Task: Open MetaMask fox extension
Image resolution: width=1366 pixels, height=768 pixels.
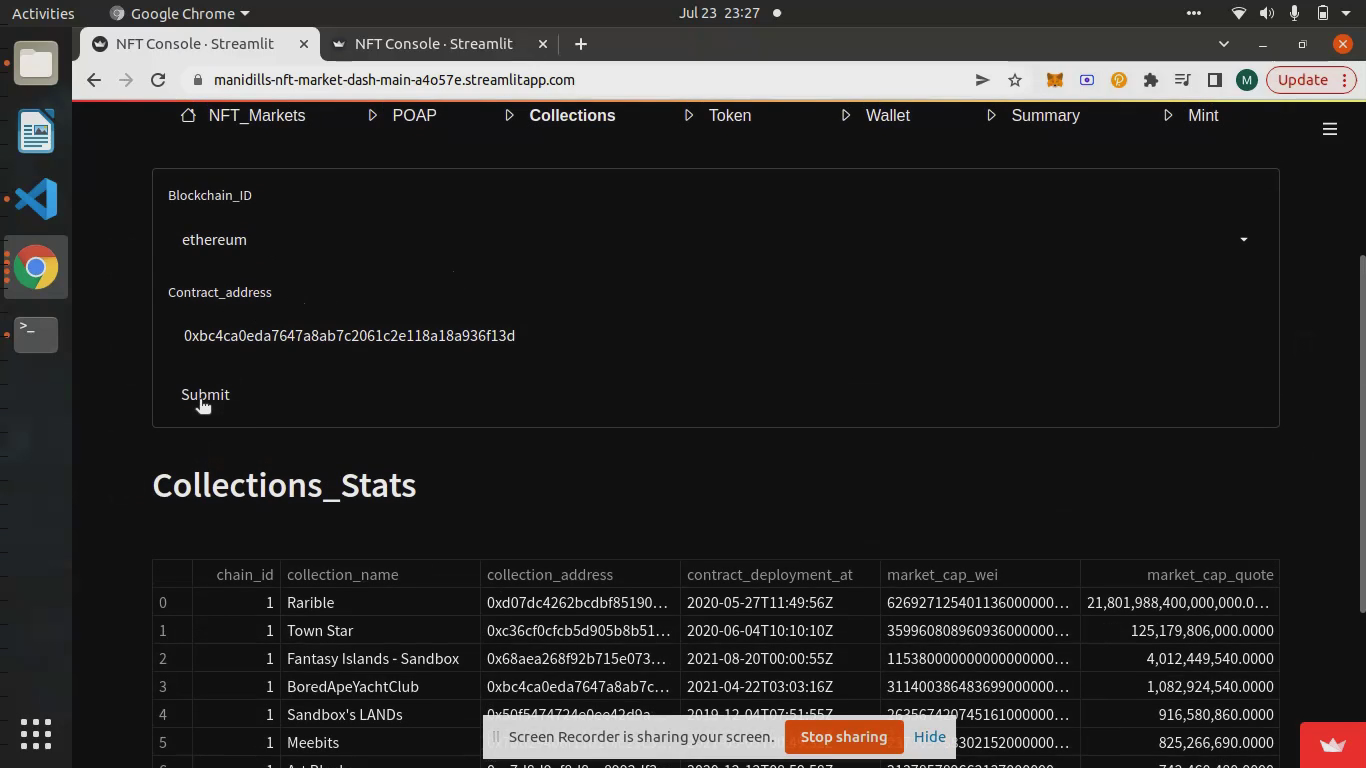Action: coord(1054,80)
